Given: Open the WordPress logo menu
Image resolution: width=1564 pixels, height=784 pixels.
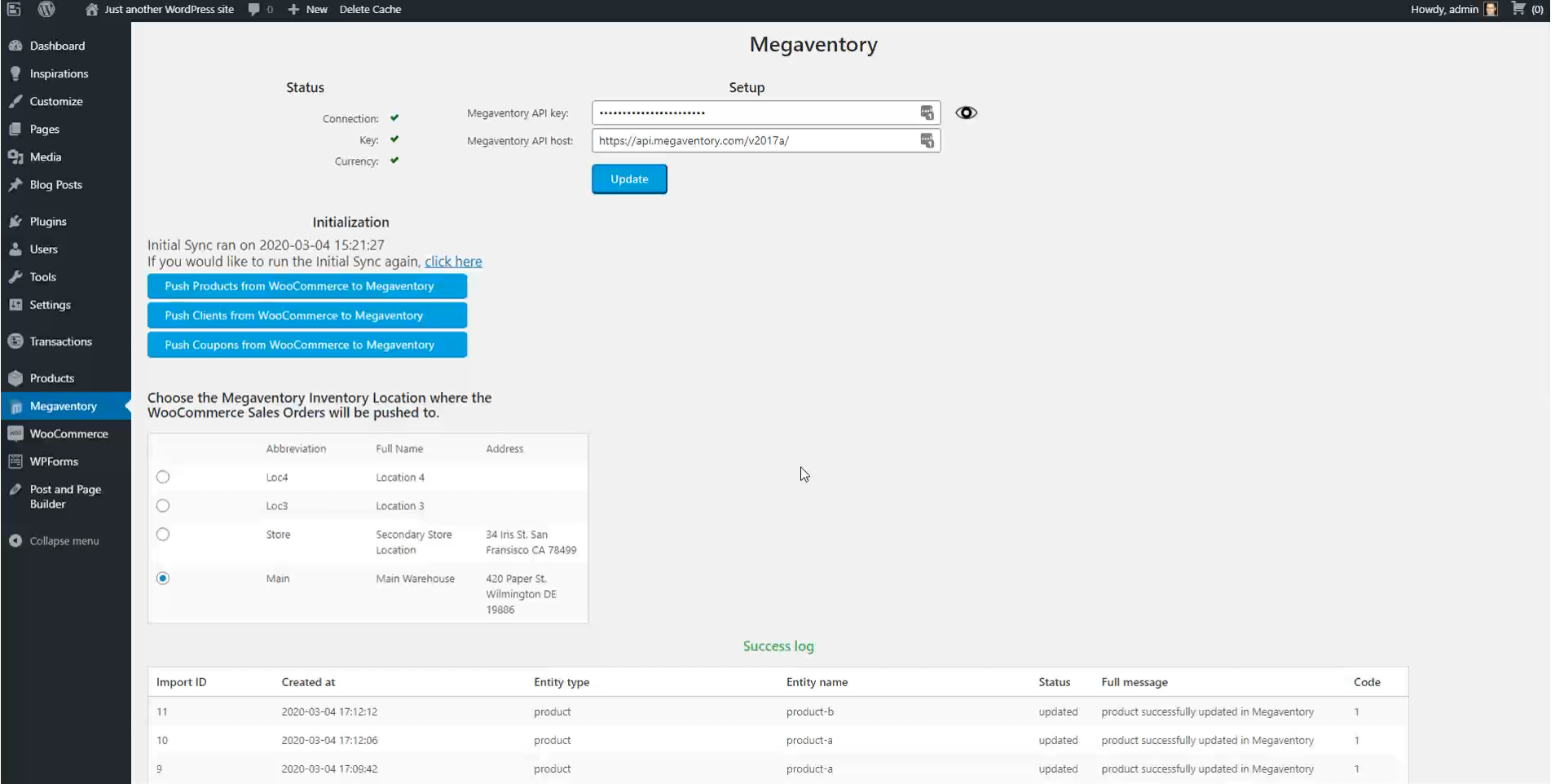Looking at the screenshot, I should click(x=46, y=9).
